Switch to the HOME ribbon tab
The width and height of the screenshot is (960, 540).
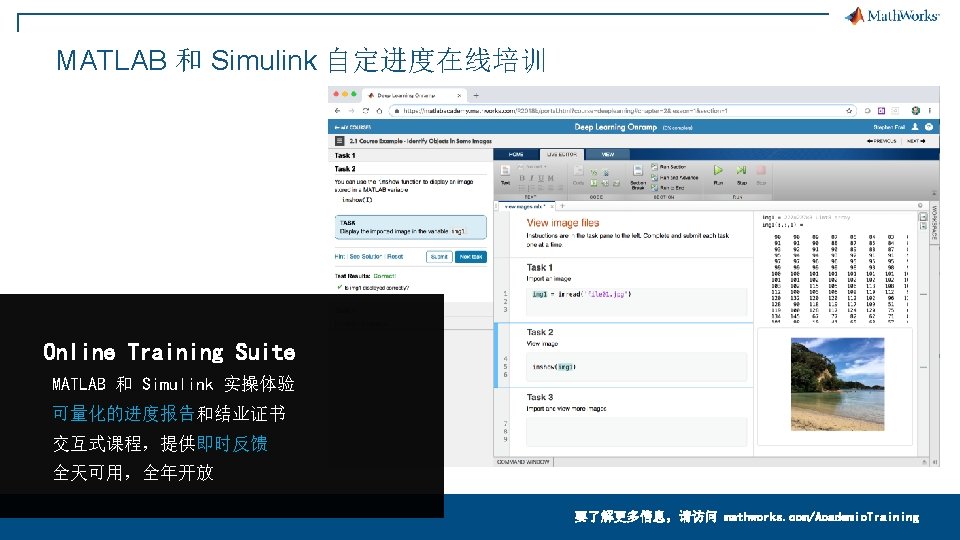pos(516,154)
